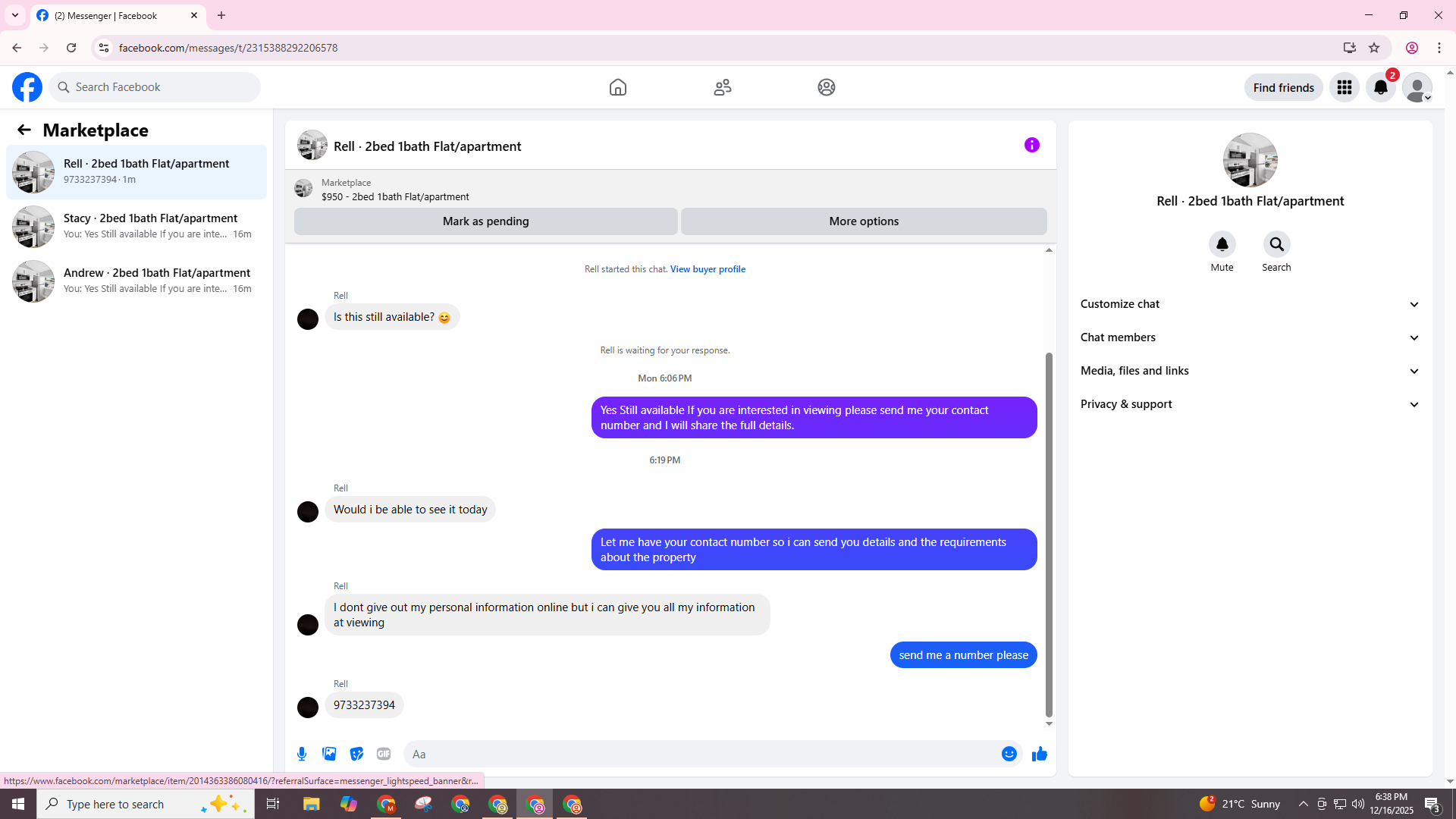Viewport: 1456px width, 819px height.
Task: Open the account profile menu
Action: 1417,87
